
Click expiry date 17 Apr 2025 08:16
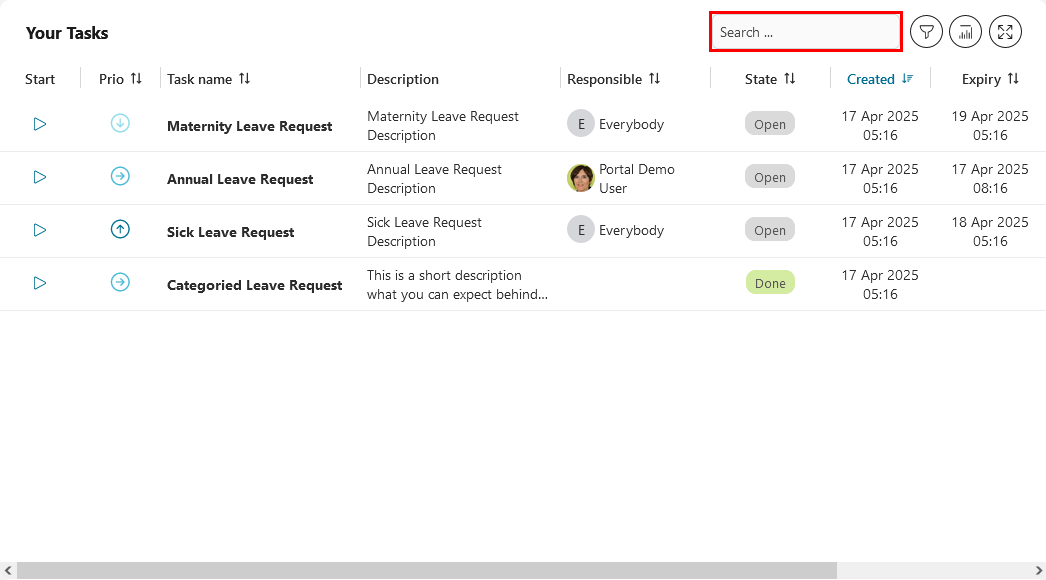pos(990,179)
